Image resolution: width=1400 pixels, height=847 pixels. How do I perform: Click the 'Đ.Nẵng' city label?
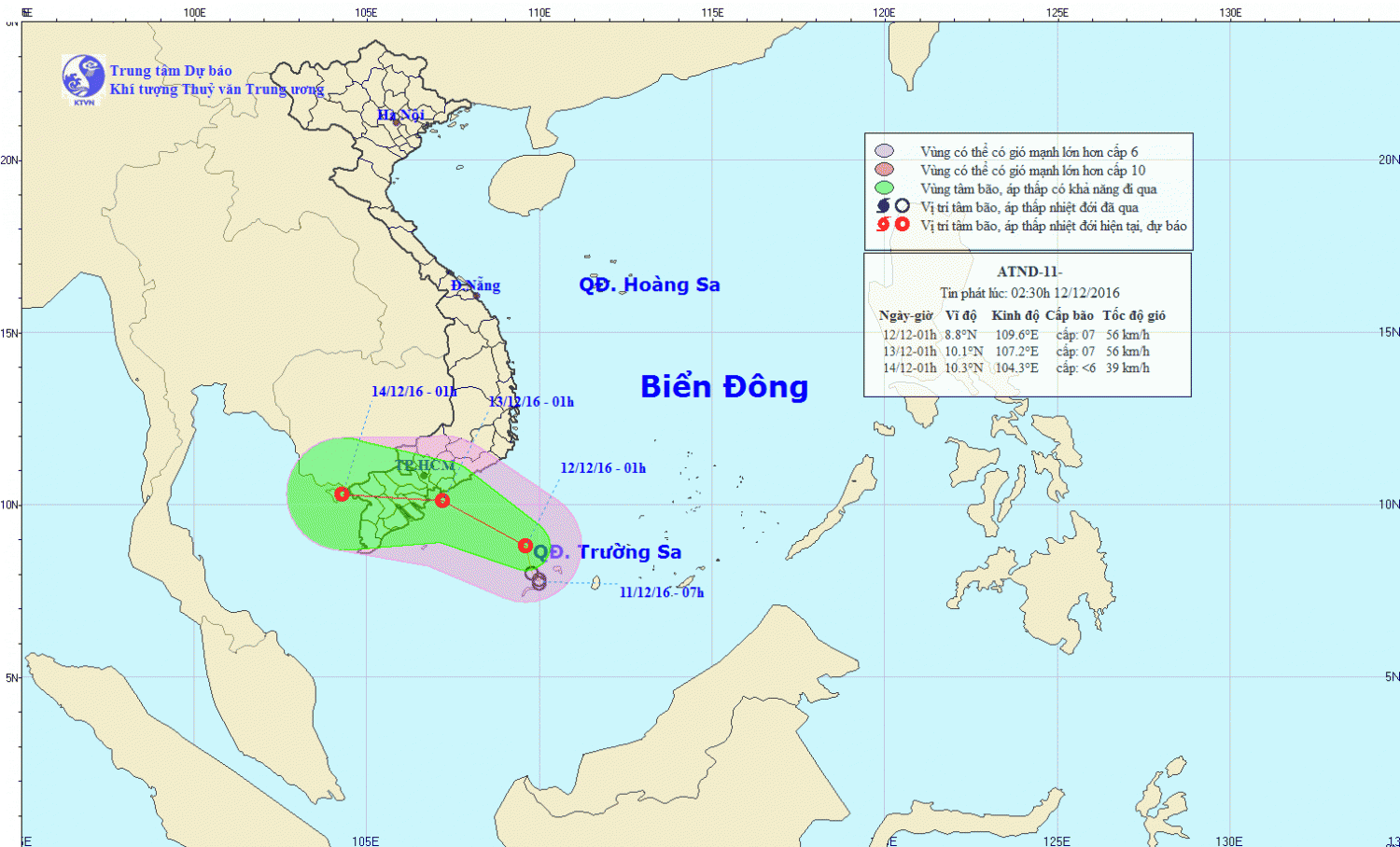(x=475, y=285)
